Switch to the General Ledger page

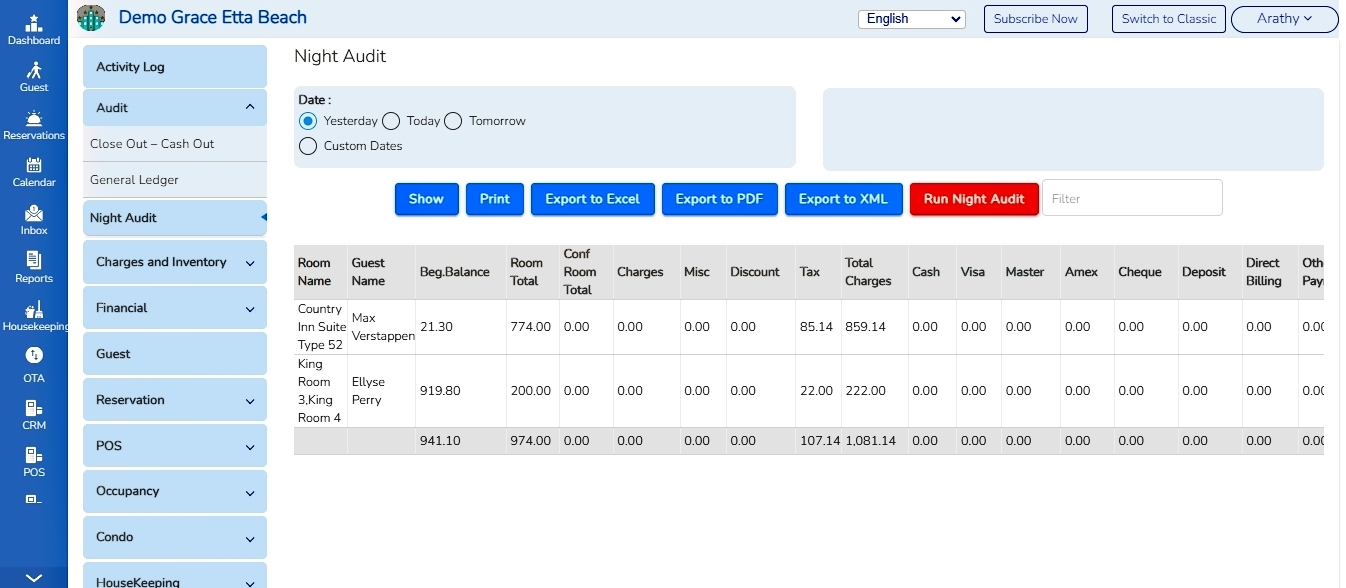click(x=134, y=180)
